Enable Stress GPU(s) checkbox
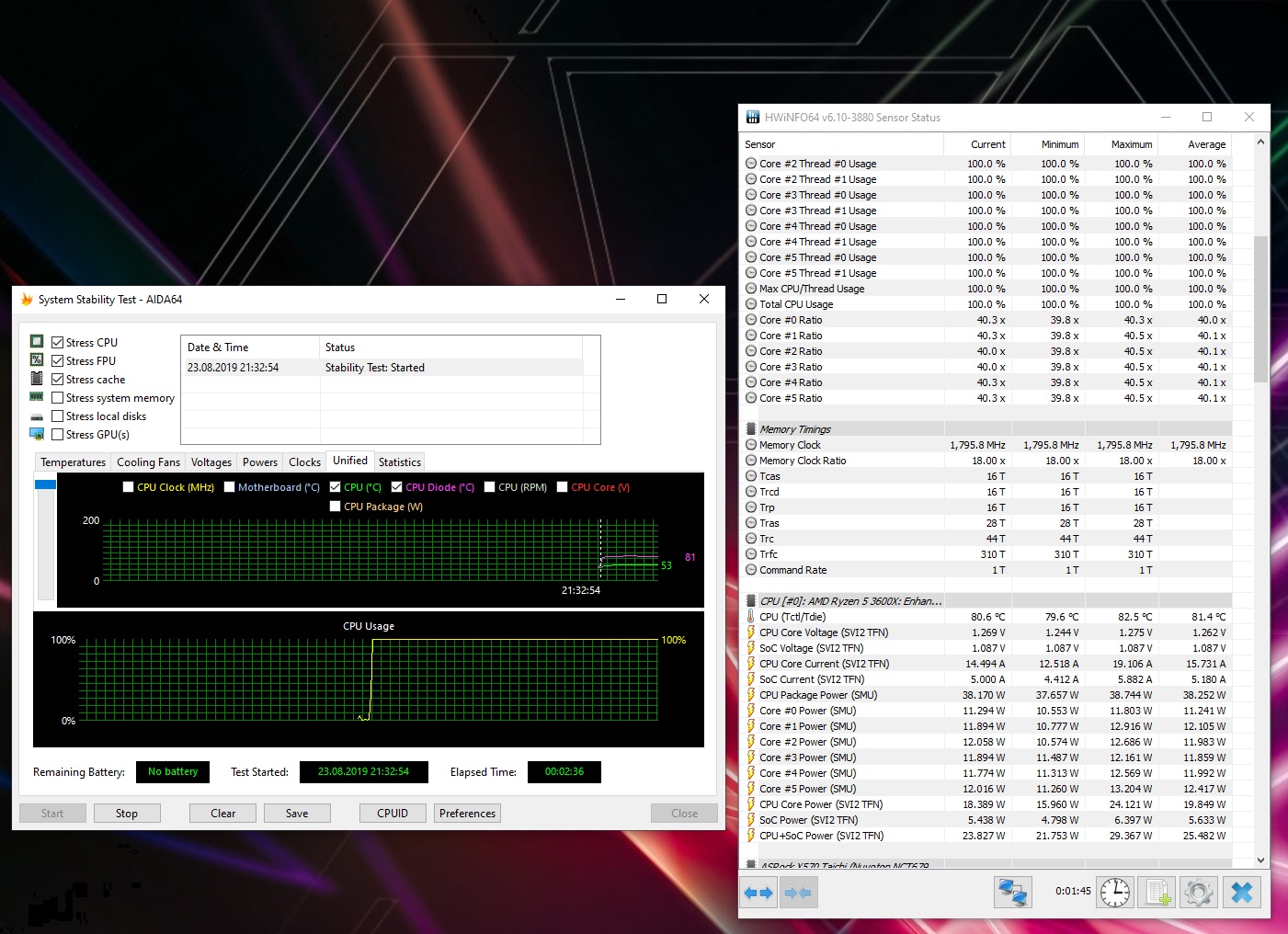The width and height of the screenshot is (1288, 934). 58,435
